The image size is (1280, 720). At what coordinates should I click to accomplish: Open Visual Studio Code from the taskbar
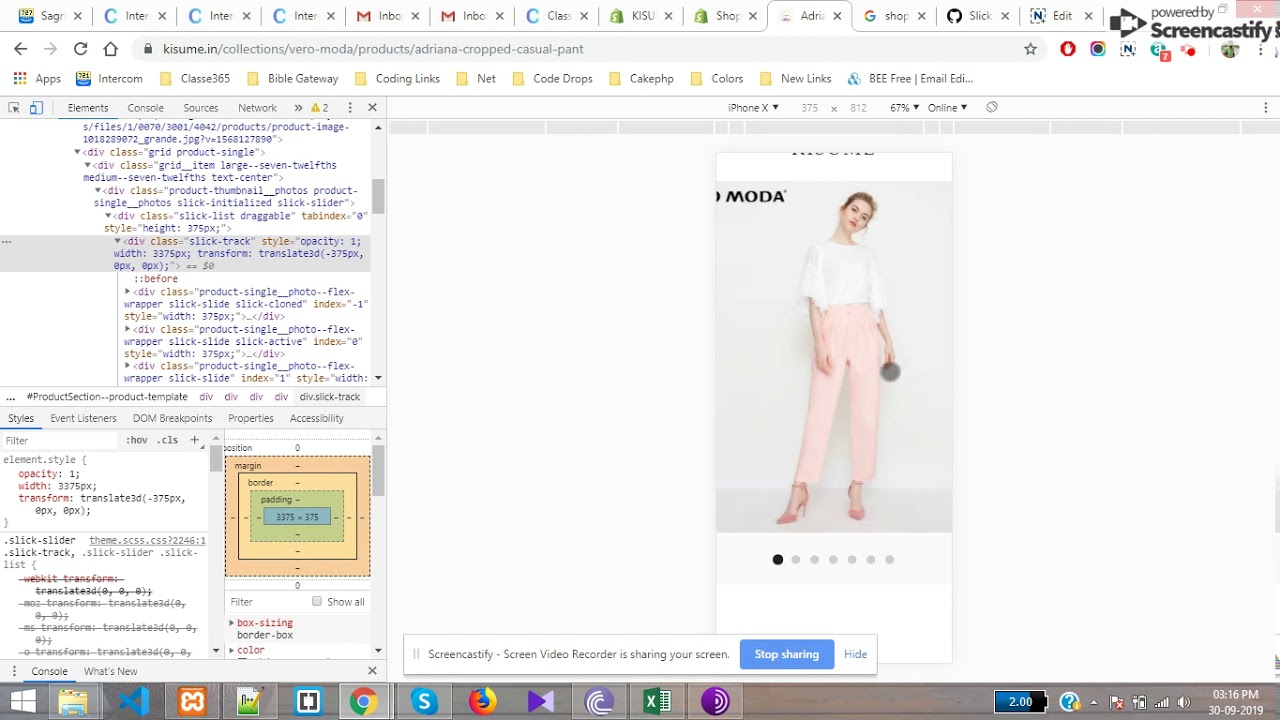[x=134, y=701]
